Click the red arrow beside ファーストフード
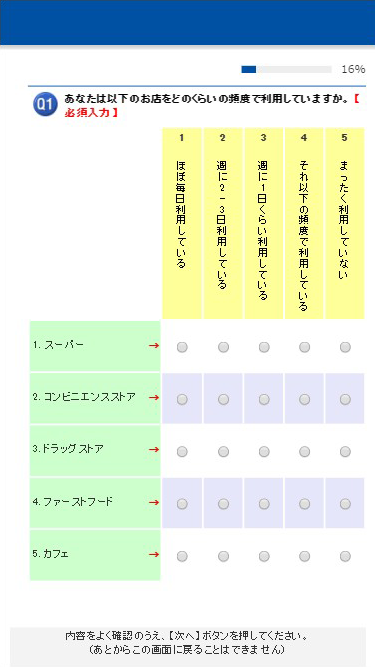This screenshot has height=667, width=375. (154, 502)
